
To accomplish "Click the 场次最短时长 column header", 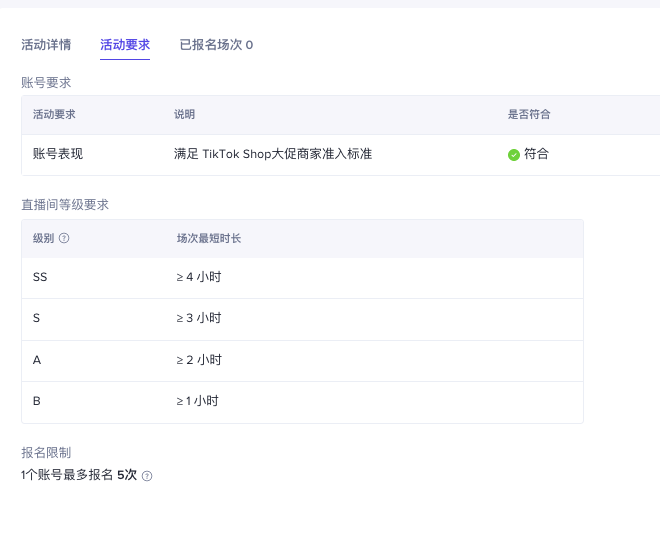I will [209, 239].
